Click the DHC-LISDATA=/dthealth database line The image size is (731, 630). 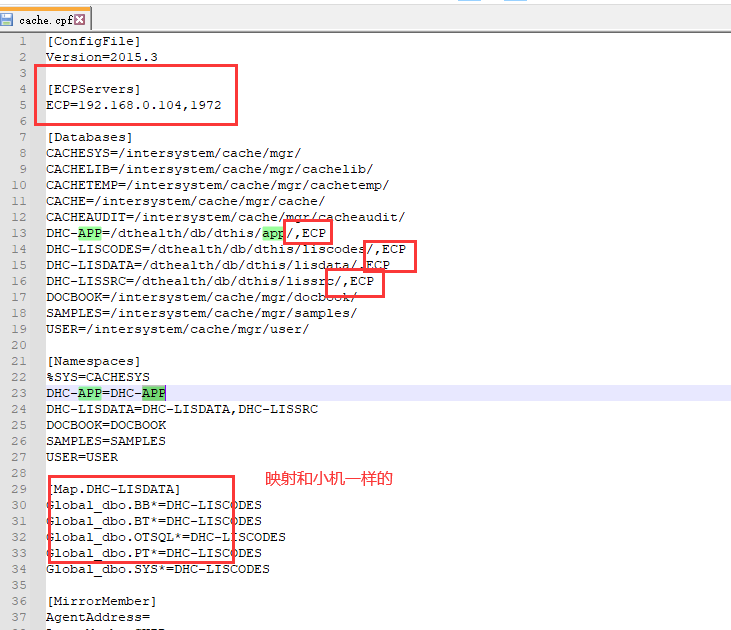coord(218,265)
